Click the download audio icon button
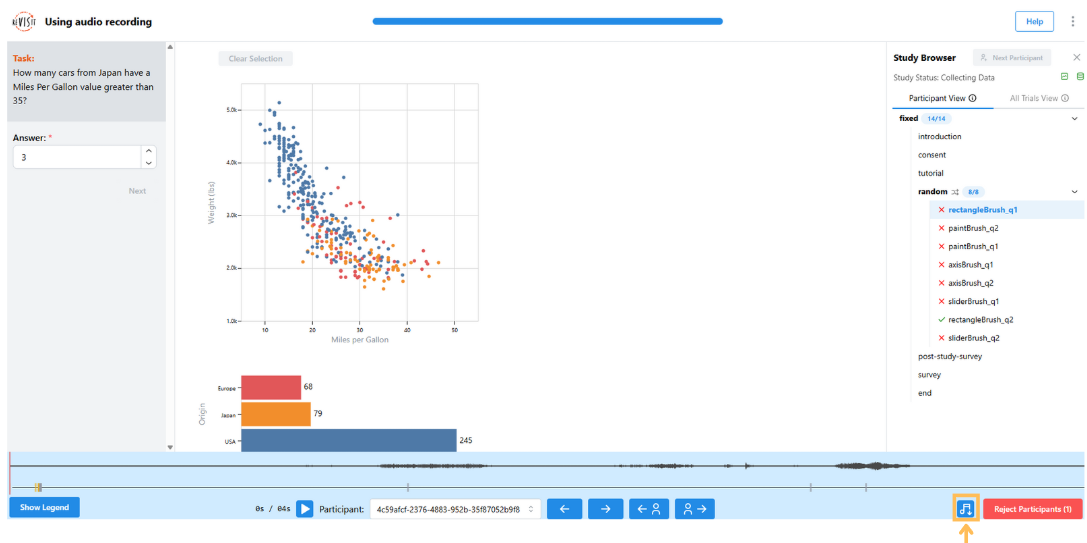Image resolution: width=1087 pixels, height=543 pixels. click(x=965, y=509)
